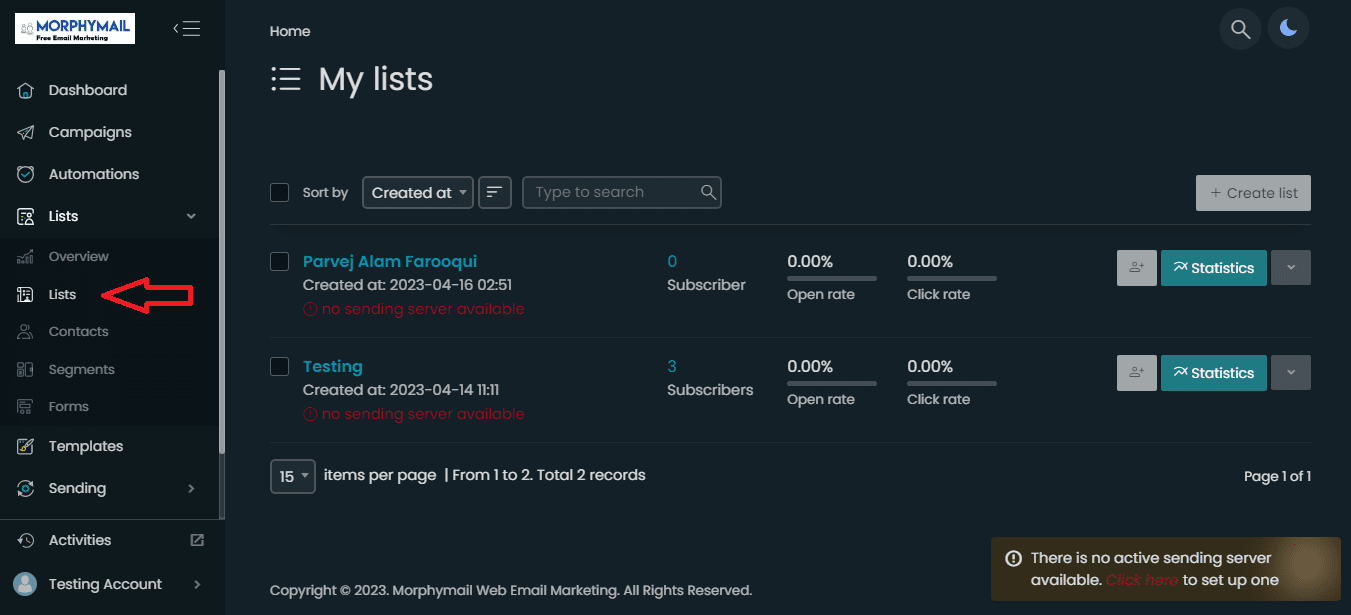Click the 'Click here' link to set up server

pyautogui.click(x=1142, y=580)
